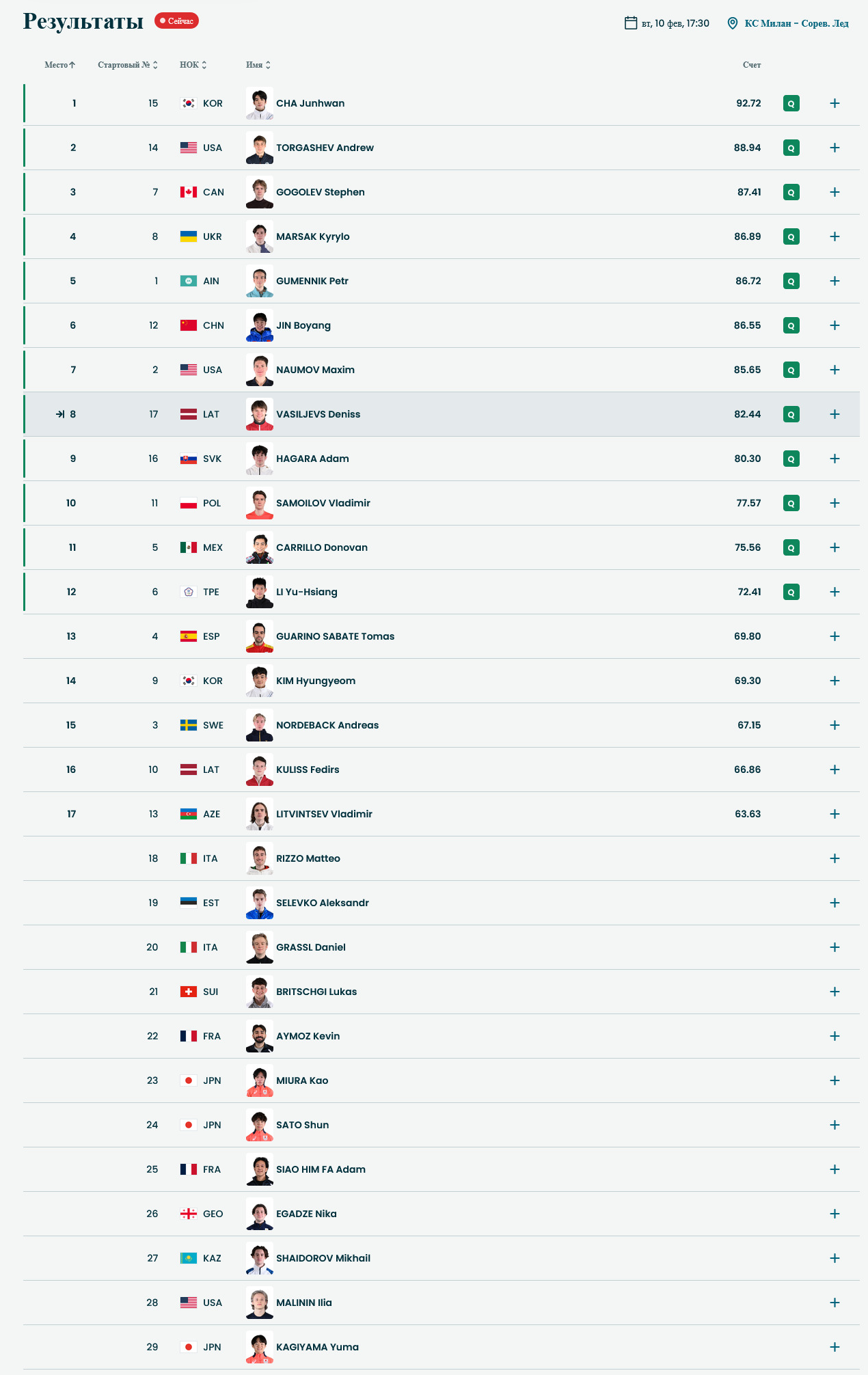Expand details for CHA Junhwan's row
The image size is (868, 1375).
click(x=835, y=103)
